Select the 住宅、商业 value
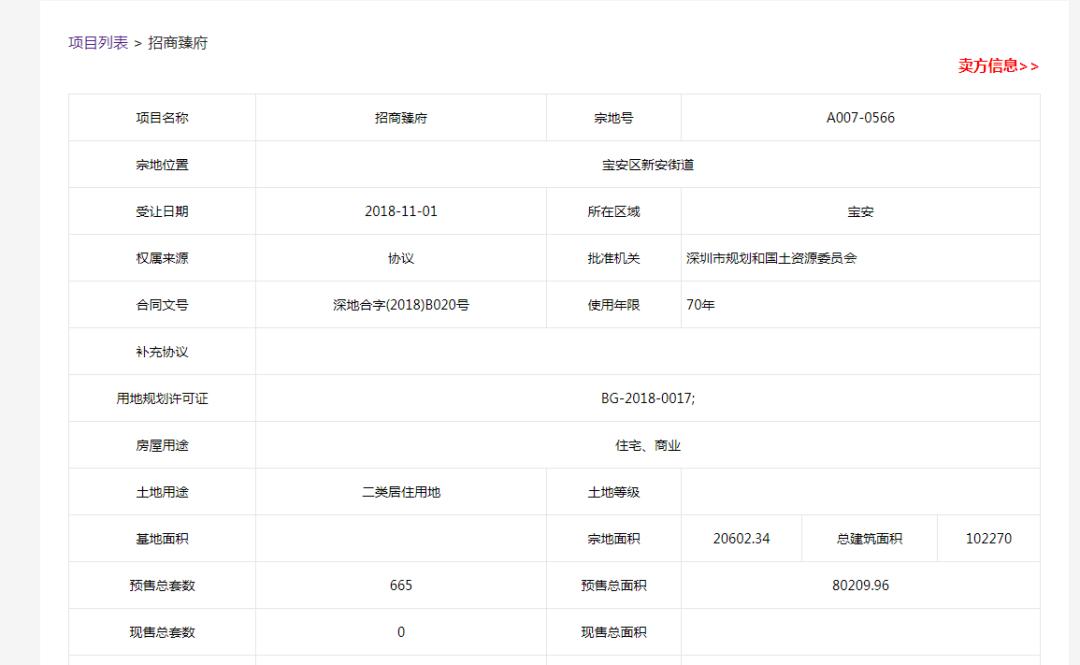This screenshot has height=665, width=1080. pos(648,445)
